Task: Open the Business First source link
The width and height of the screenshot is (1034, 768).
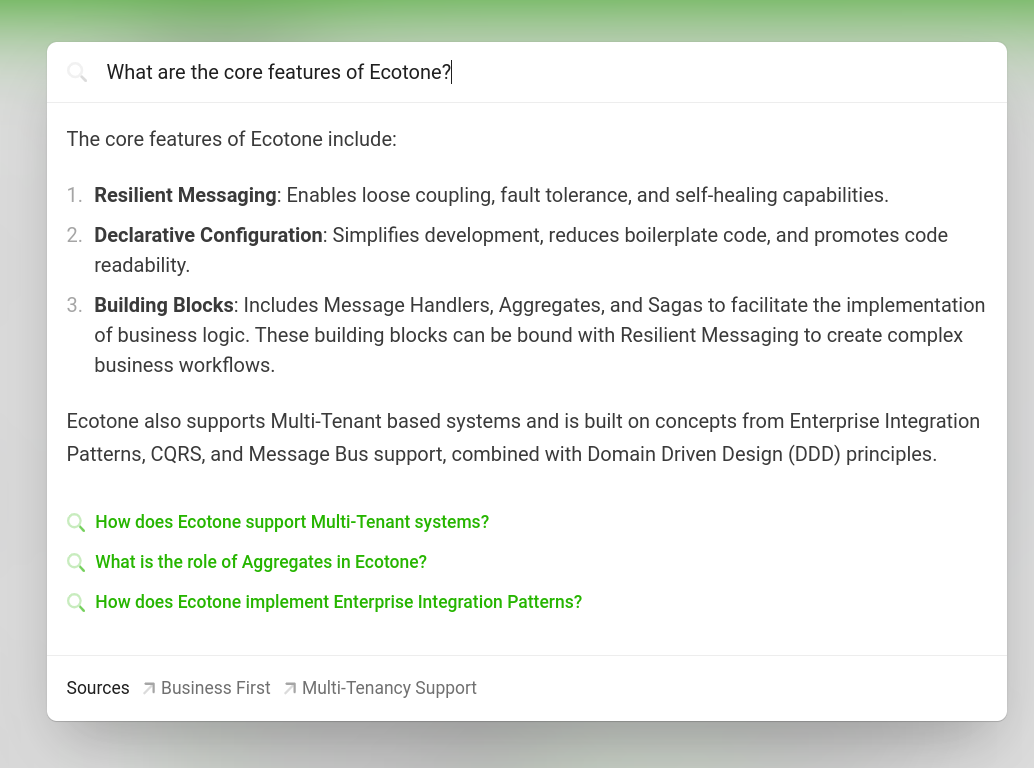Action: pos(215,688)
